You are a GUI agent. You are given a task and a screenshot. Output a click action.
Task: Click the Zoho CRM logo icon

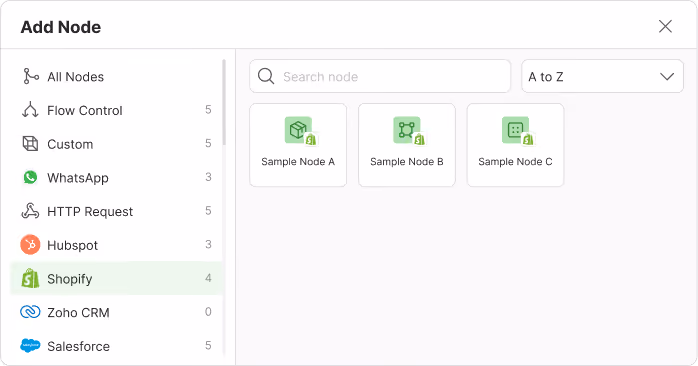30,312
